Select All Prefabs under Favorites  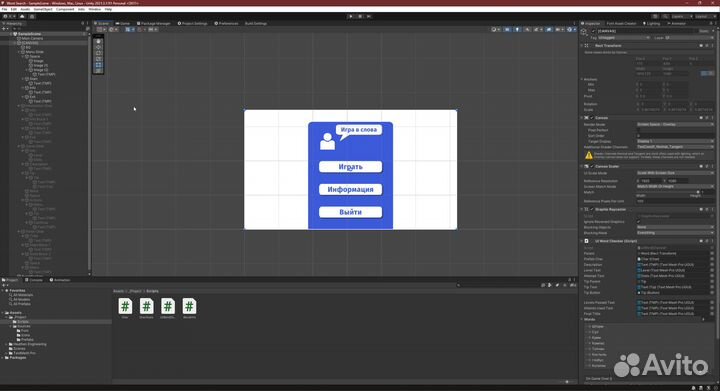click(x=22, y=304)
